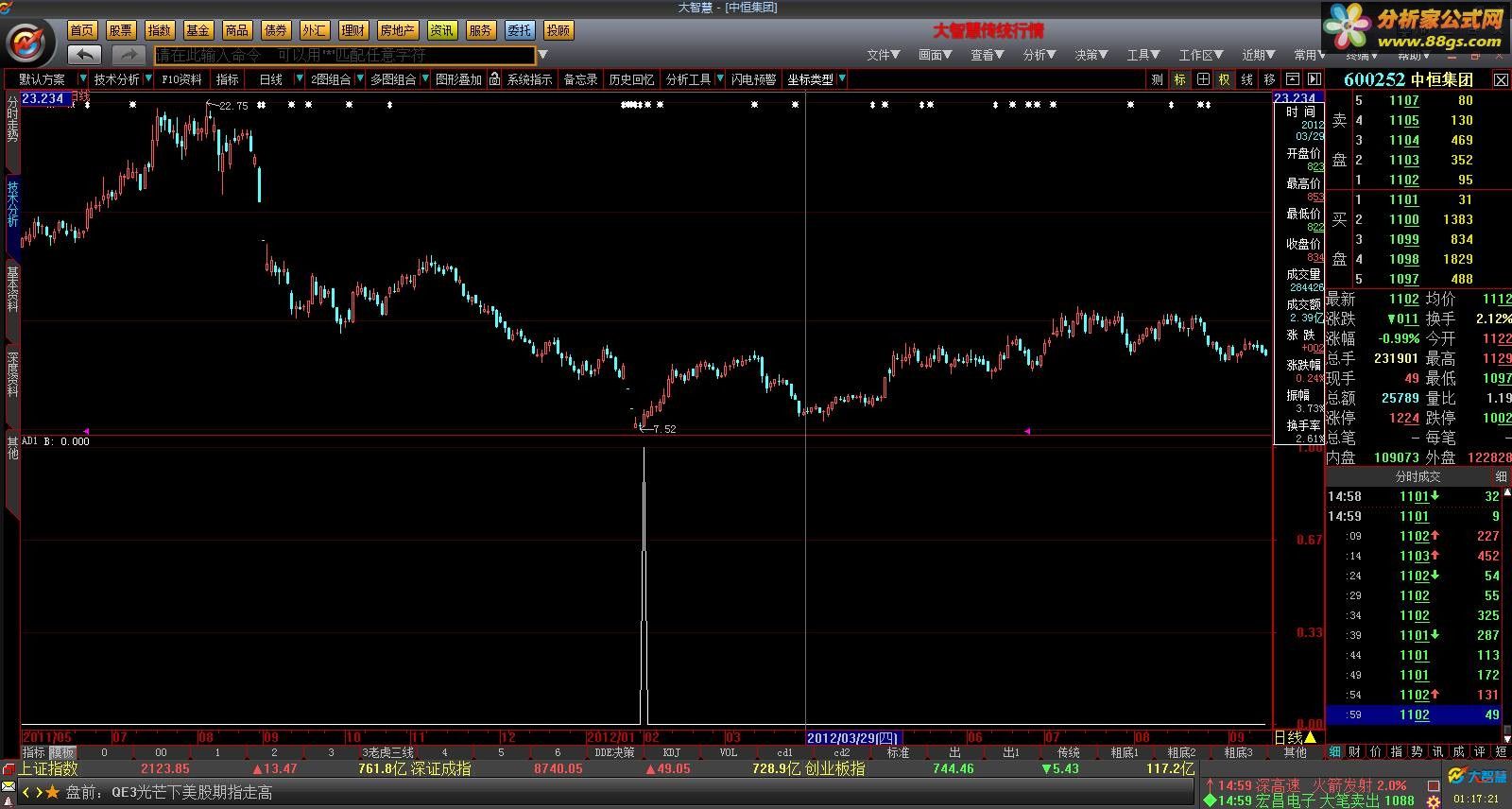
Task: Toggle the 线 line drawing button
Action: pyautogui.click(x=1247, y=79)
